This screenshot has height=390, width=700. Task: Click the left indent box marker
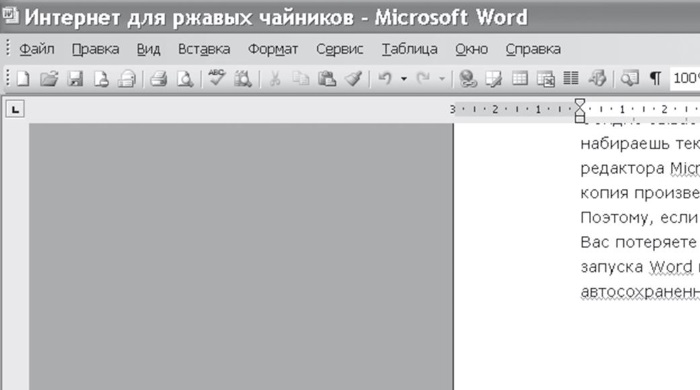coord(579,118)
